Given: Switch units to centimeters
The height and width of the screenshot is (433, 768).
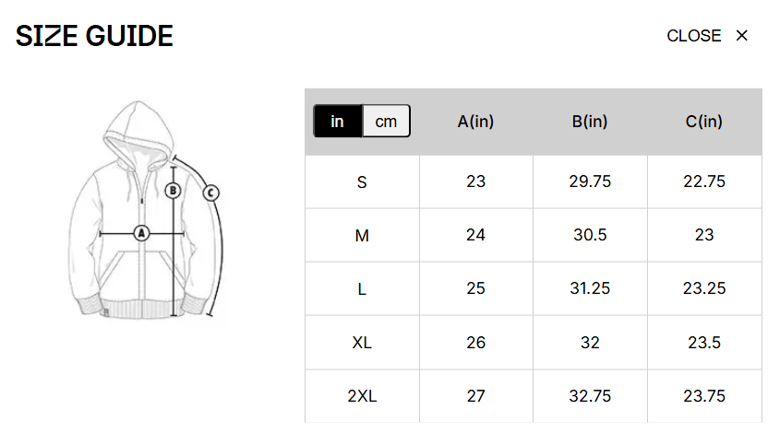Looking at the screenshot, I should (x=386, y=122).
